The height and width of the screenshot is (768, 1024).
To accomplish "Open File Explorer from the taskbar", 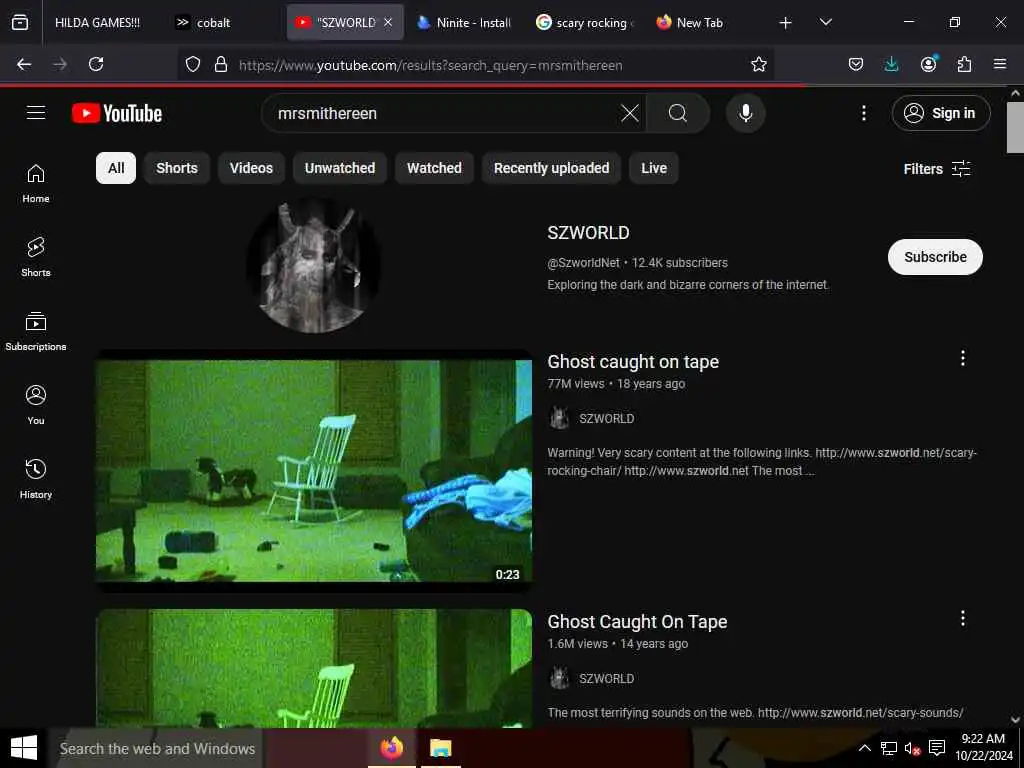I will pyautogui.click(x=441, y=748).
